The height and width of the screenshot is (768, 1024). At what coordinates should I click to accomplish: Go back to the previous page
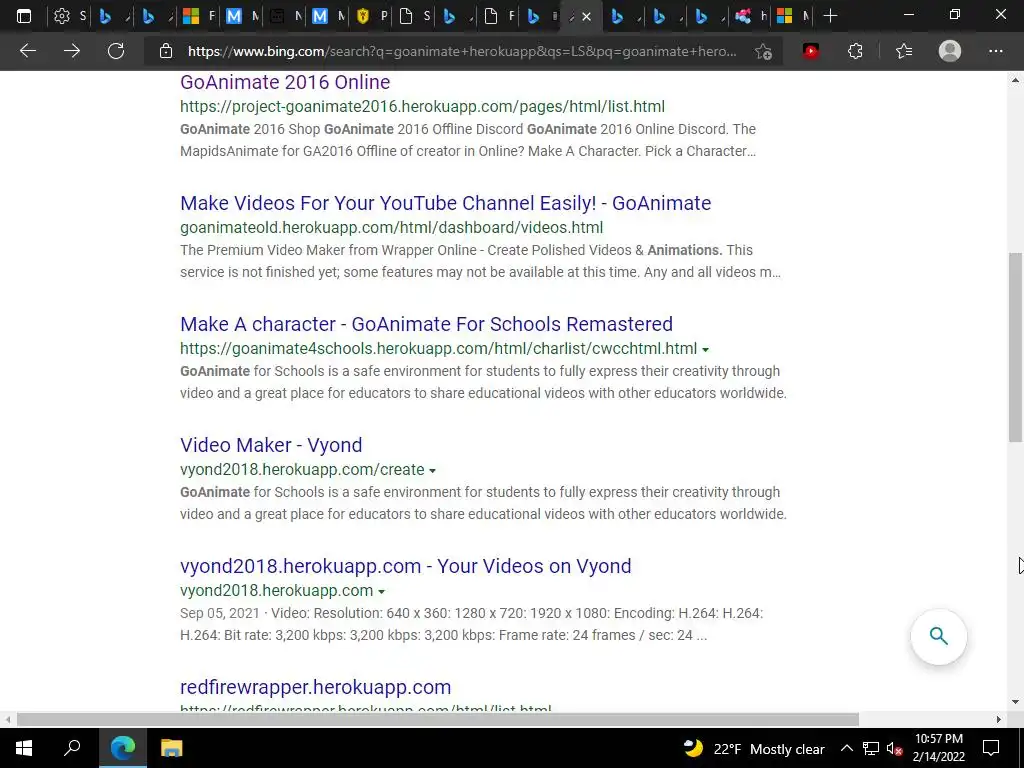coord(27,51)
